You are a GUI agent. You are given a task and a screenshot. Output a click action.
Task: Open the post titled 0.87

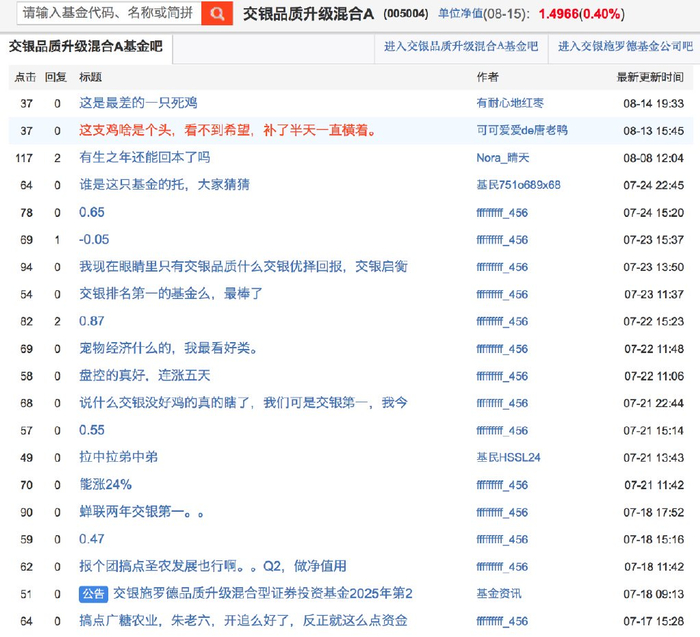(92, 321)
